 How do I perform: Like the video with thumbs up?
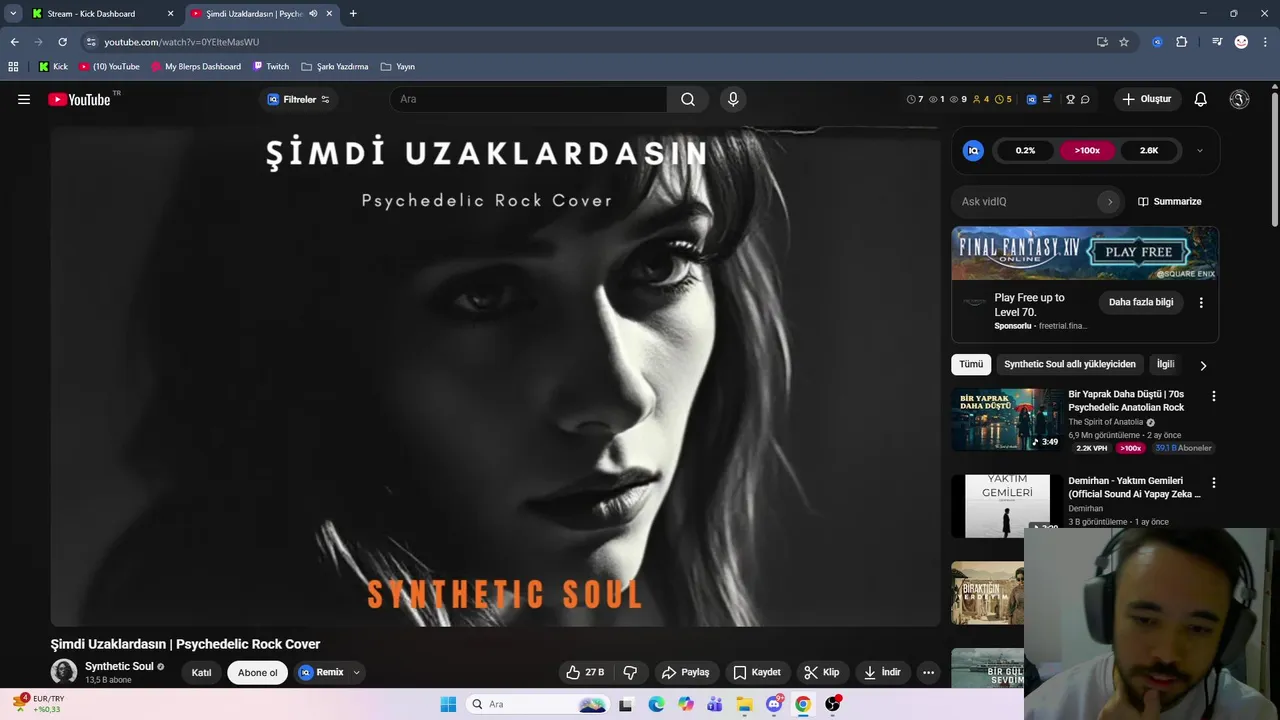click(585, 672)
